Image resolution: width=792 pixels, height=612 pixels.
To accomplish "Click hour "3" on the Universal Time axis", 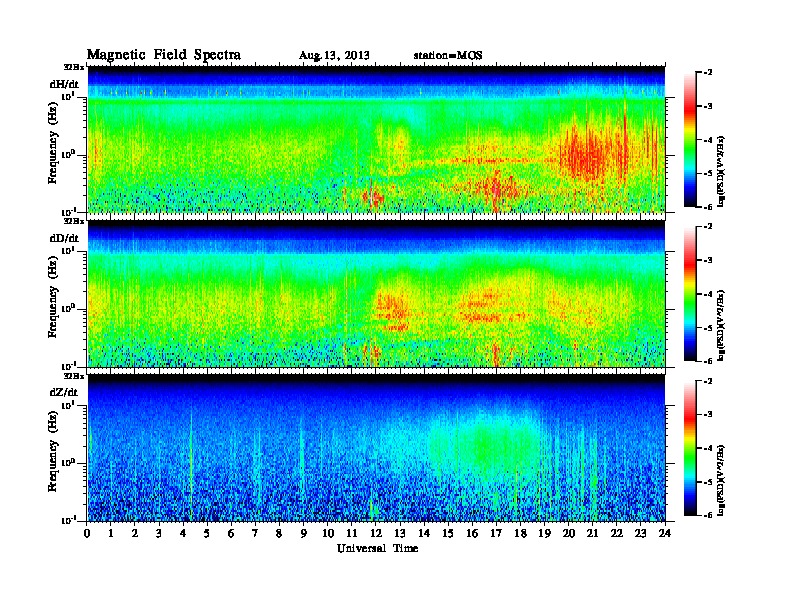I will click(159, 533).
